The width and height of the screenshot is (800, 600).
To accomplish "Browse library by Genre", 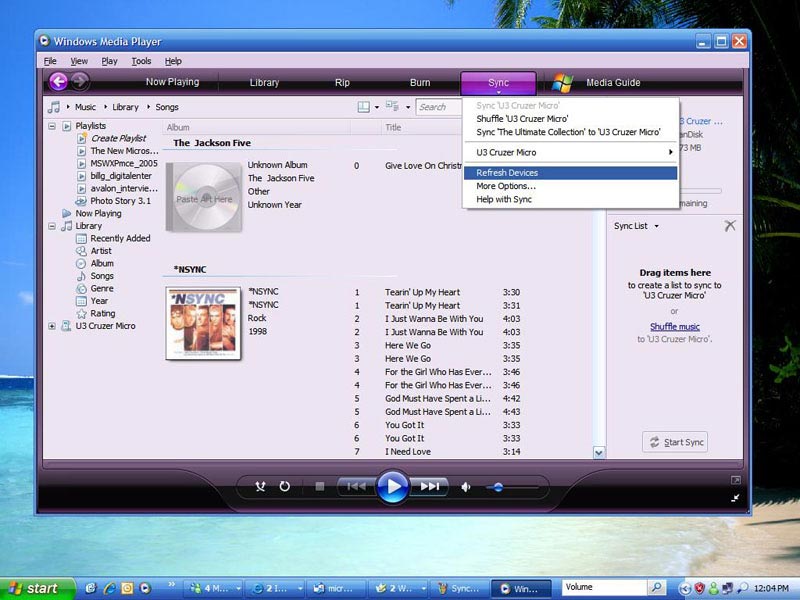I will click(102, 288).
